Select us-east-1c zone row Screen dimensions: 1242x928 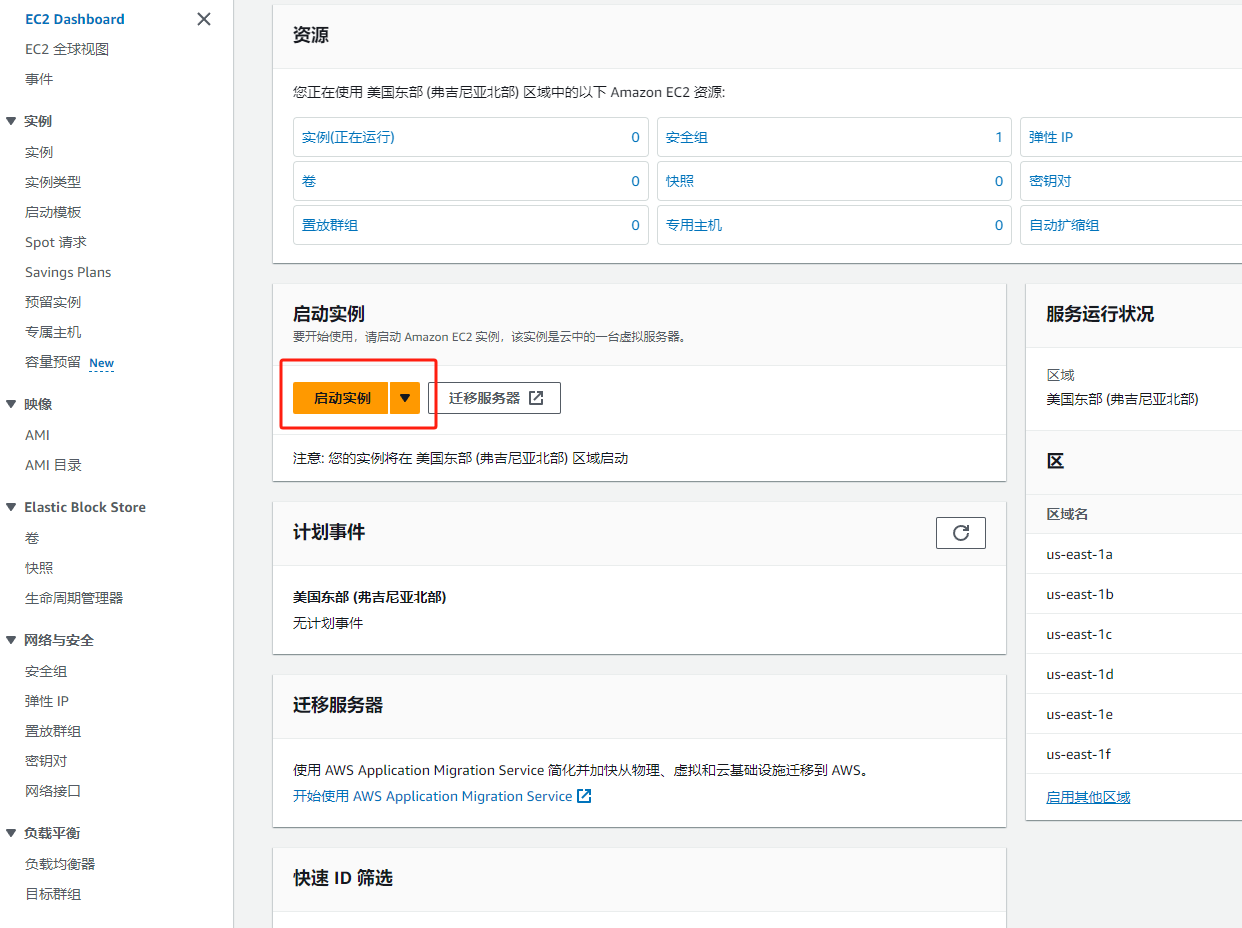1134,634
